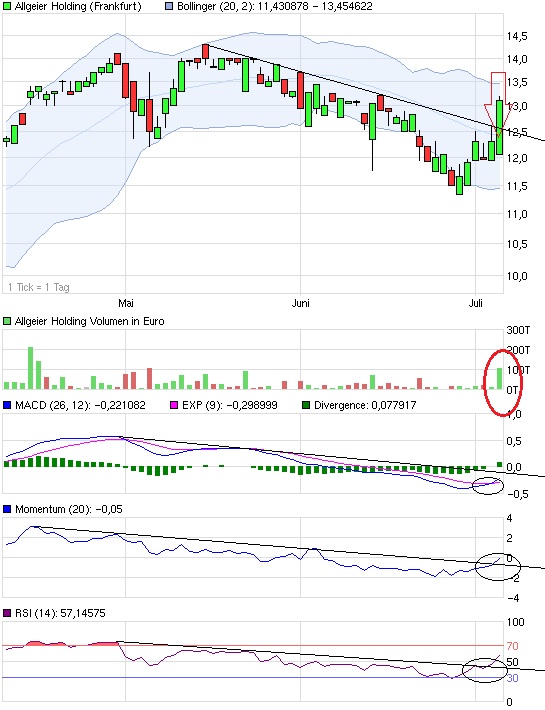Click the 'Juli' x-axis month label

[475, 302]
